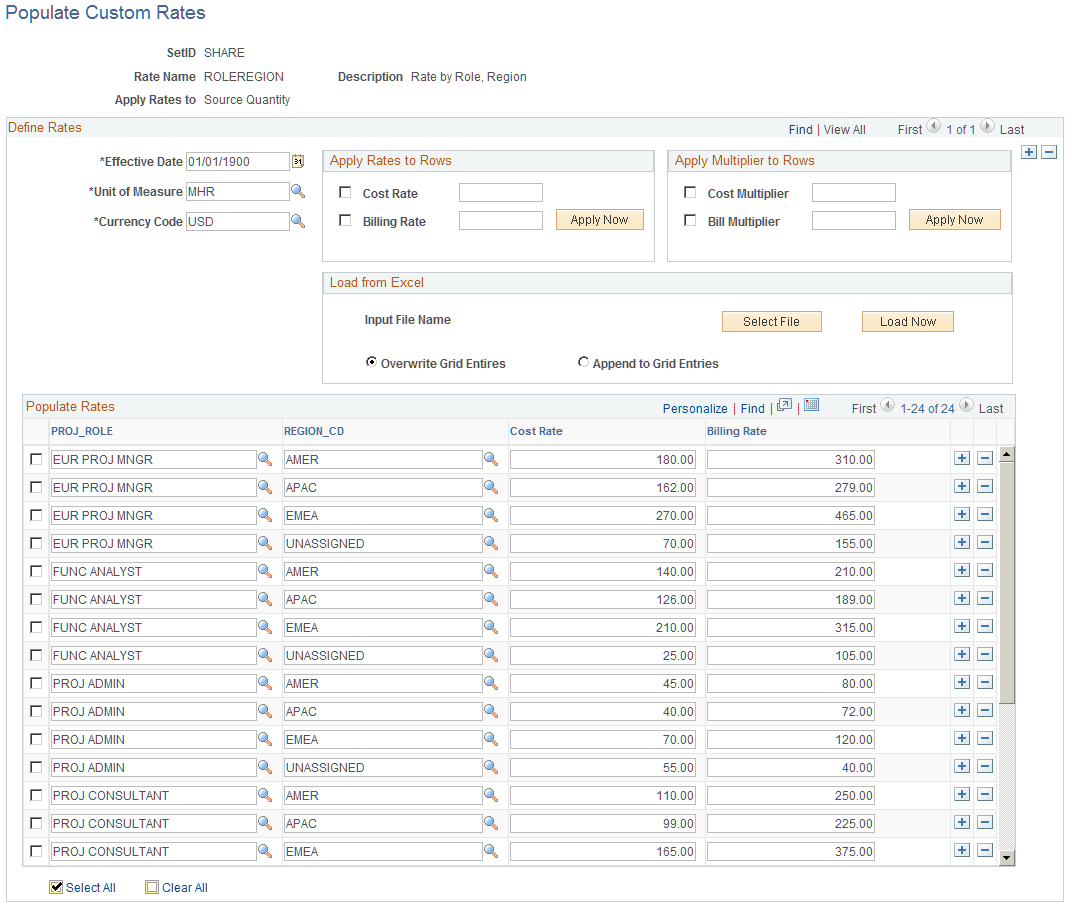
Task: Delete the first grid row using its minus icon
Action: click(x=986, y=457)
